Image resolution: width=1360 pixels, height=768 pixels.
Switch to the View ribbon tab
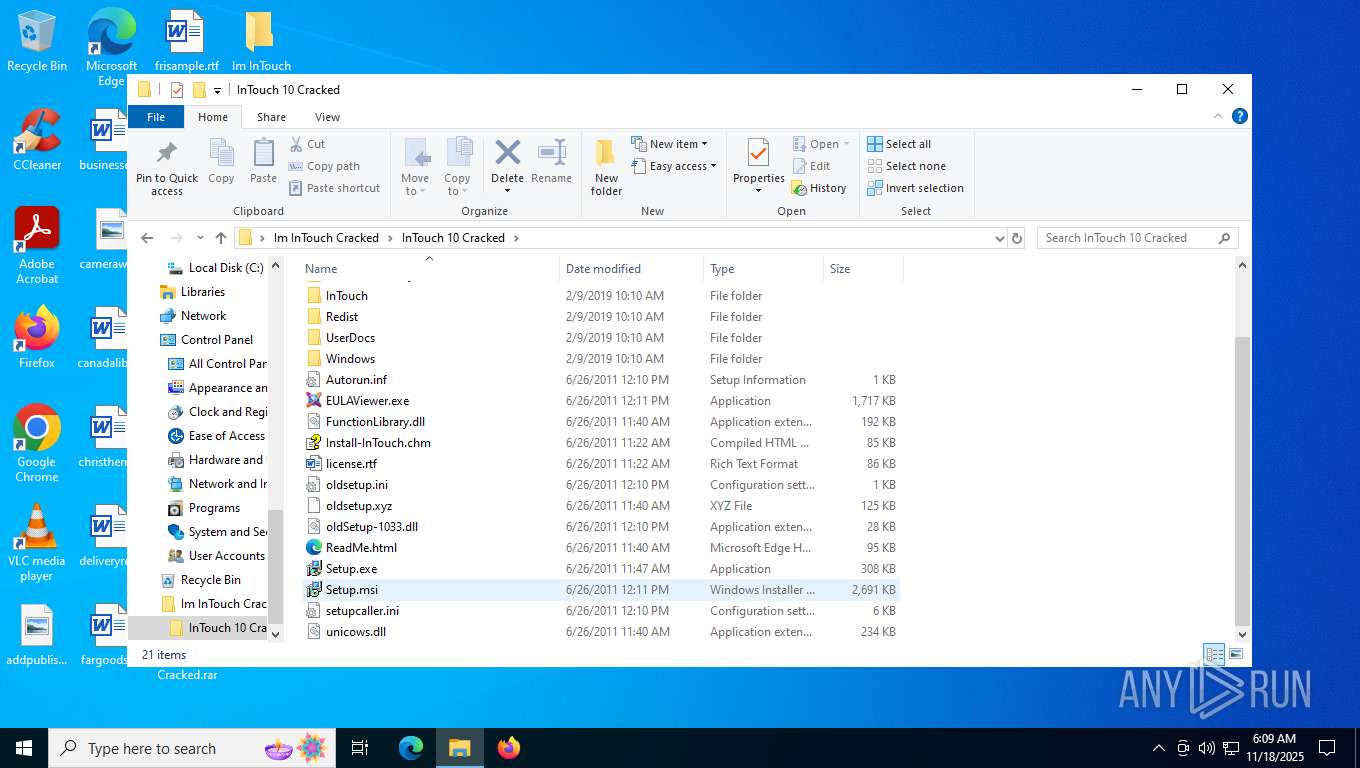pos(327,117)
